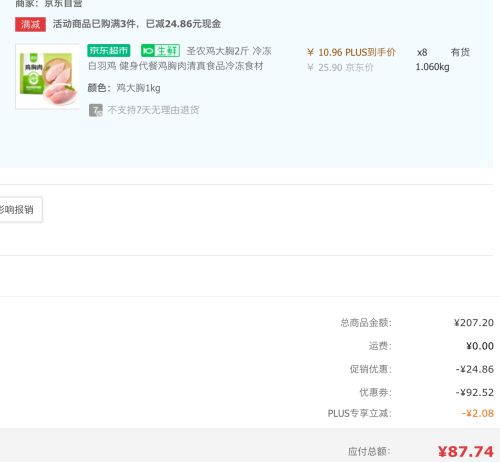Screen dimensions: 500x462
Task: Open the 圣农鸡大胸 product title link
Action: click(x=180, y=58)
